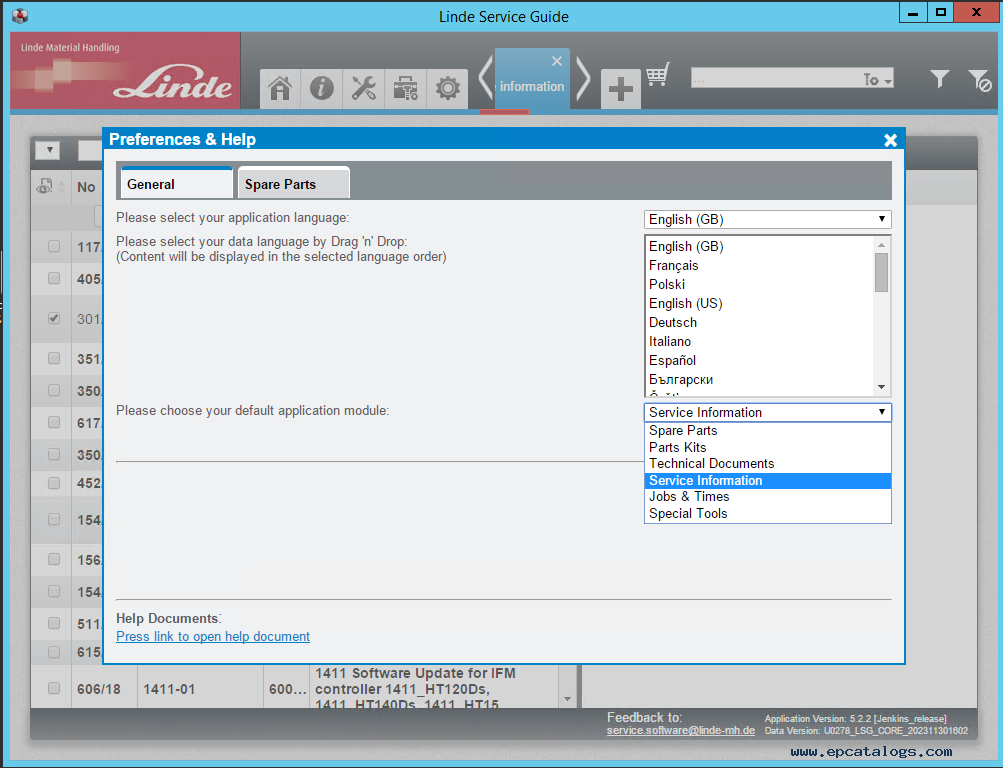Switch to the General tab

[175, 184]
